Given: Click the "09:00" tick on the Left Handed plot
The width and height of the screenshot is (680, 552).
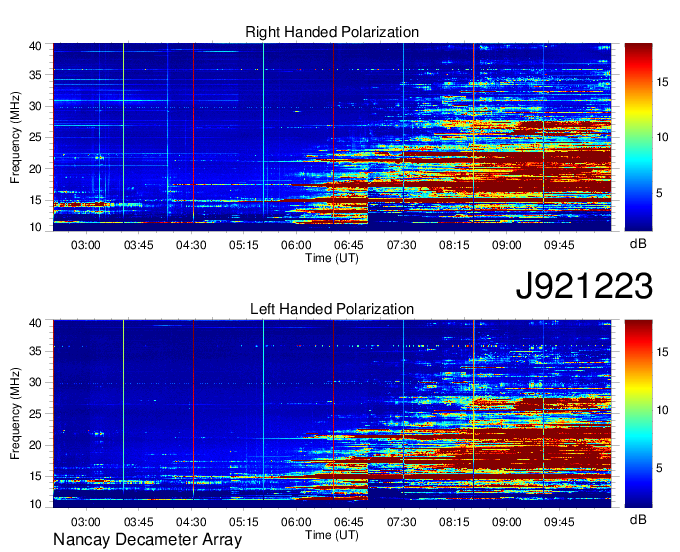Looking at the screenshot, I should (507, 522).
